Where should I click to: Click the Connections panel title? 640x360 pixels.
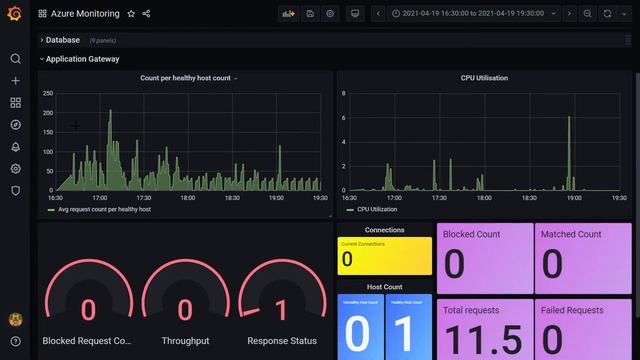384,230
